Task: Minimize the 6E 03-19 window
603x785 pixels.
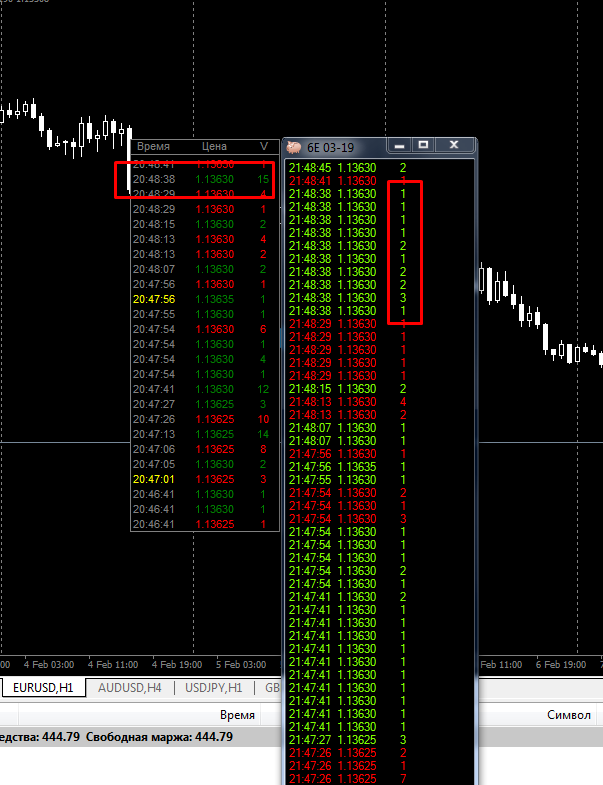Action: 399,145
